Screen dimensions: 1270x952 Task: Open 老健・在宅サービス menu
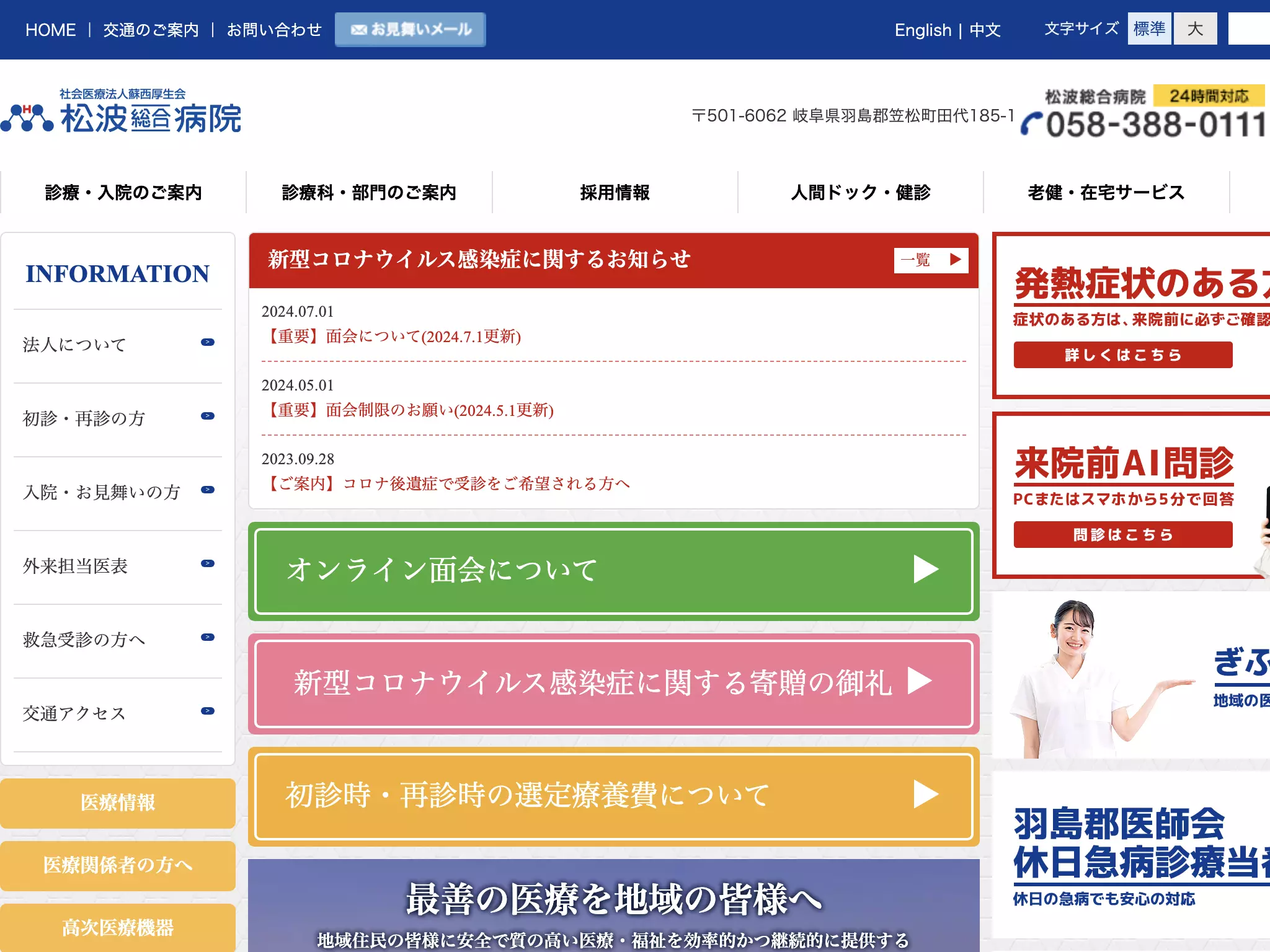(1106, 192)
